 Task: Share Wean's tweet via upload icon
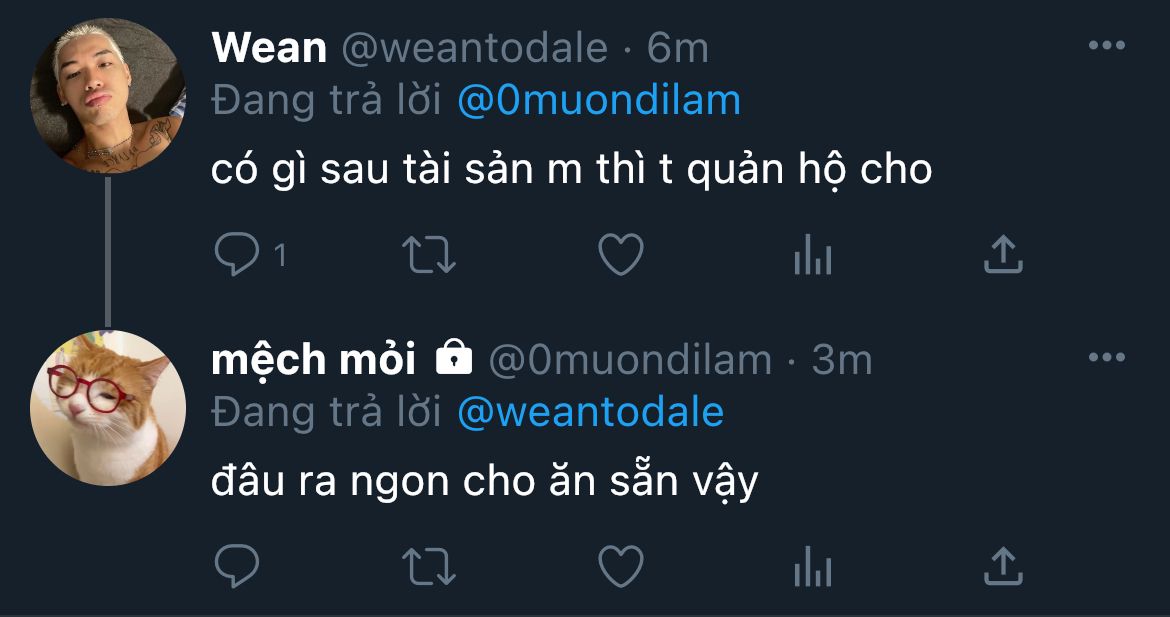point(1003,254)
